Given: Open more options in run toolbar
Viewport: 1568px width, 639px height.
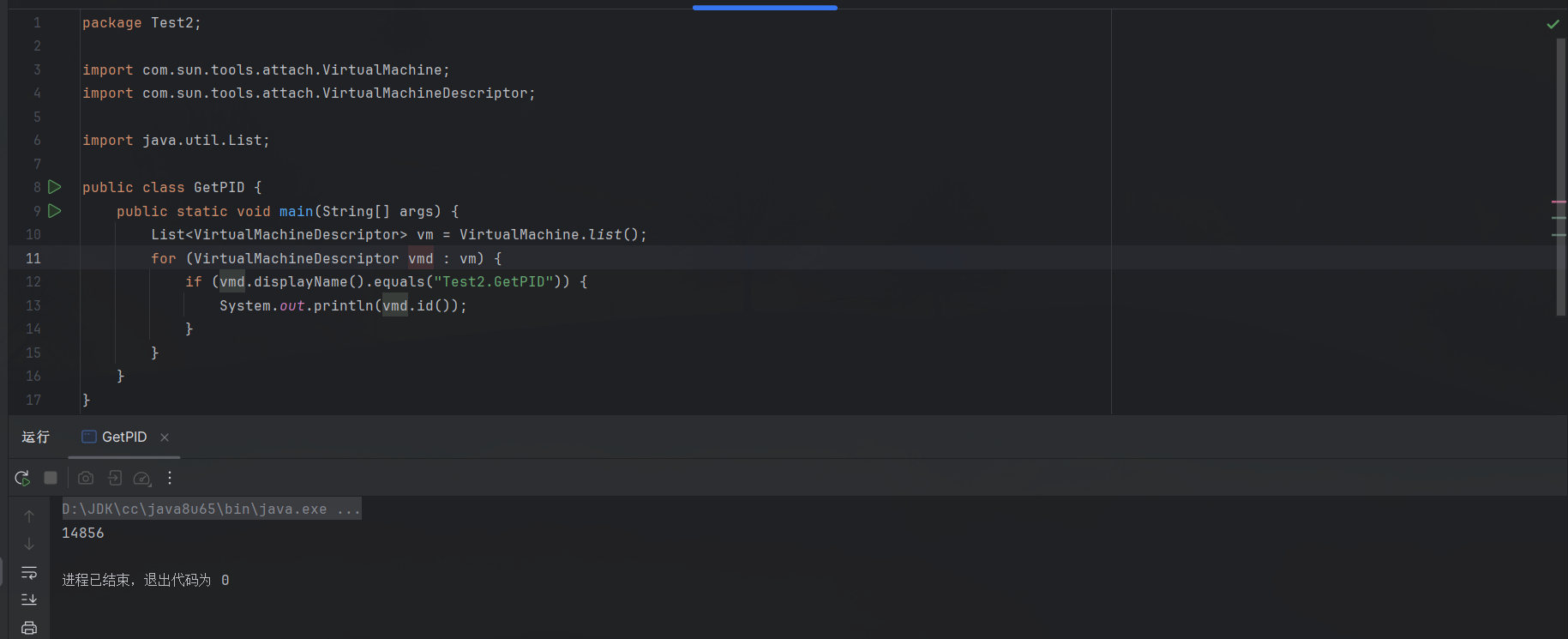Looking at the screenshot, I should click(x=170, y=478).
